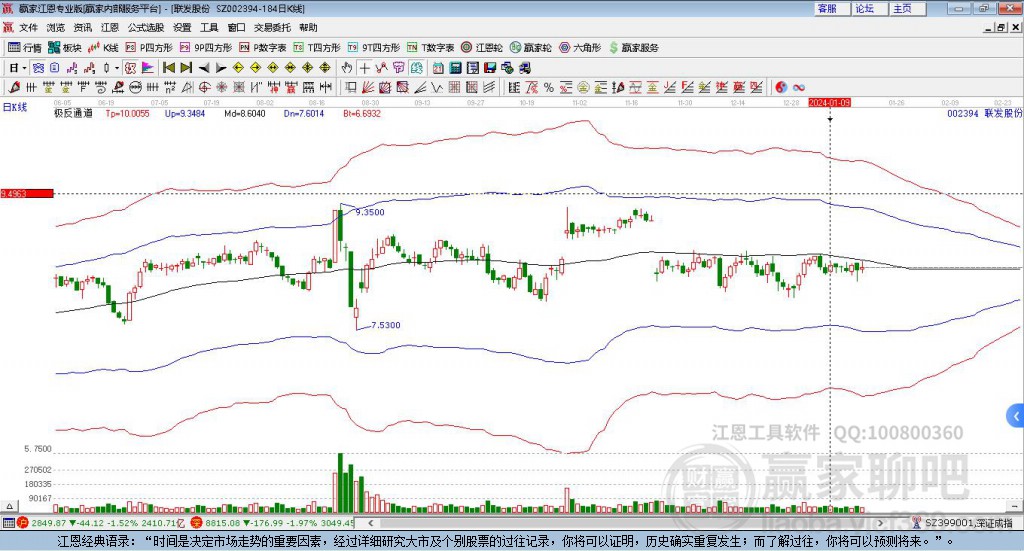Open the 帮助 menu
1024x551 pixels.
(308, 27)
